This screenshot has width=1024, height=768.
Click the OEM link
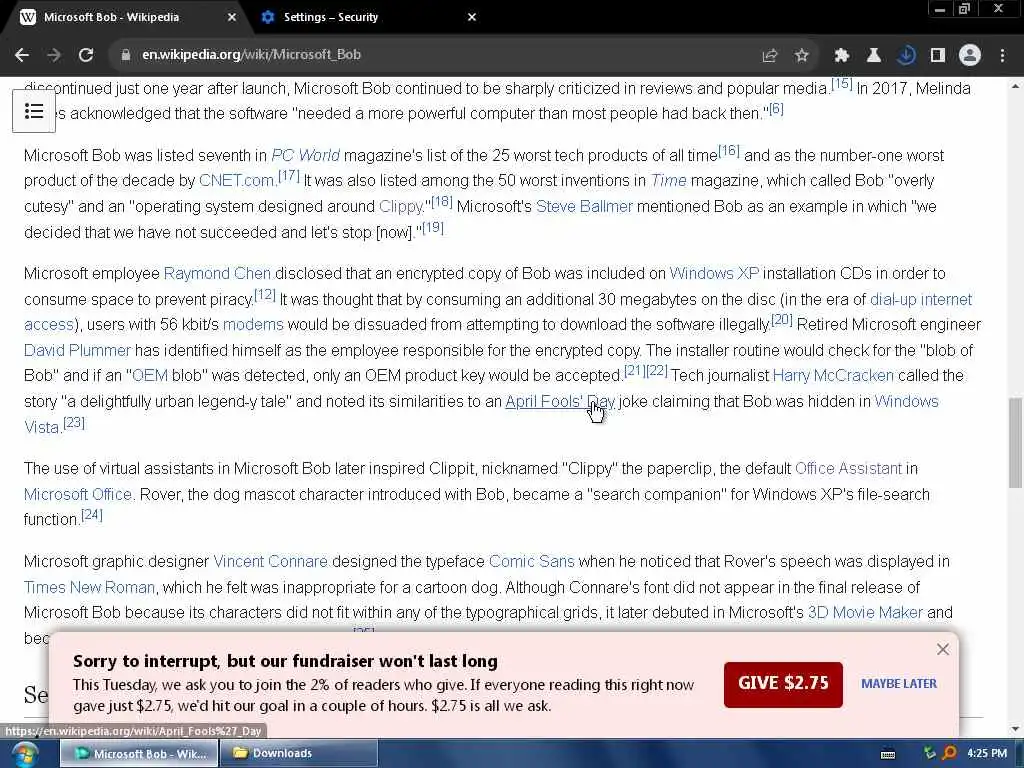(x=150, y=376)
